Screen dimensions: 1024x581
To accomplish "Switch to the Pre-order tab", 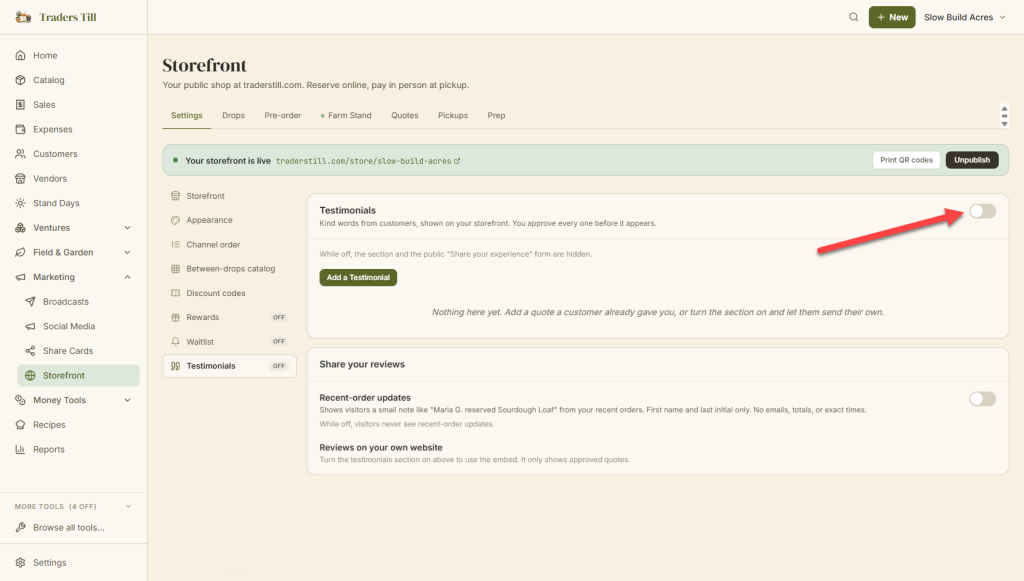I will [283, 116].
